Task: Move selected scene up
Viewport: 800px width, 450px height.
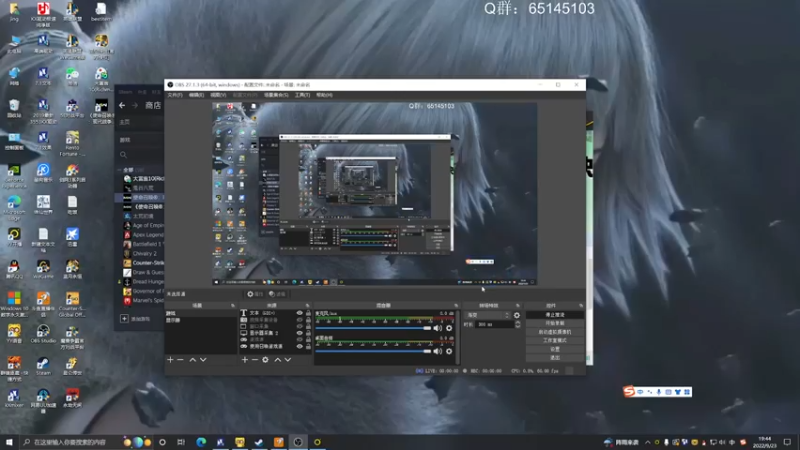Action: (x=193, y=360)
